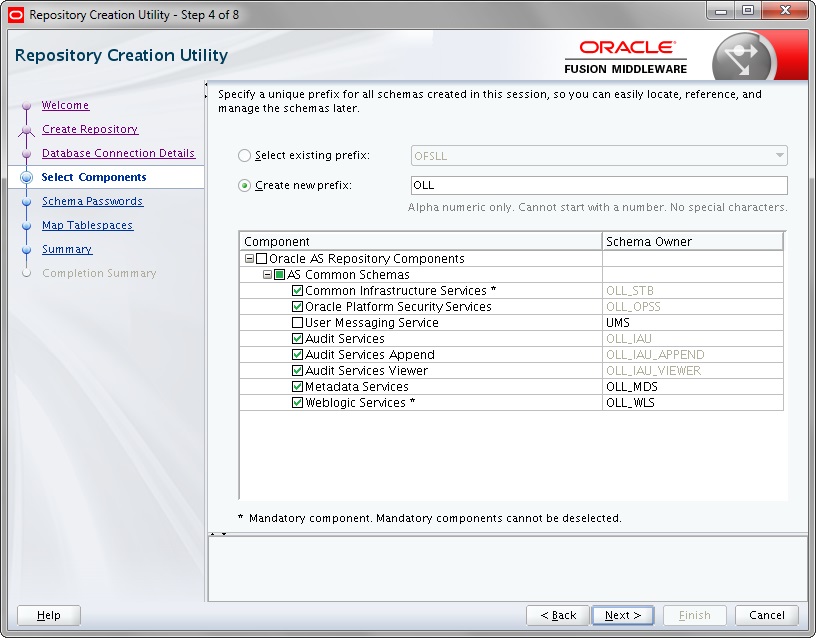Click the Next button
816x638 pixels.
click(623, 615)
